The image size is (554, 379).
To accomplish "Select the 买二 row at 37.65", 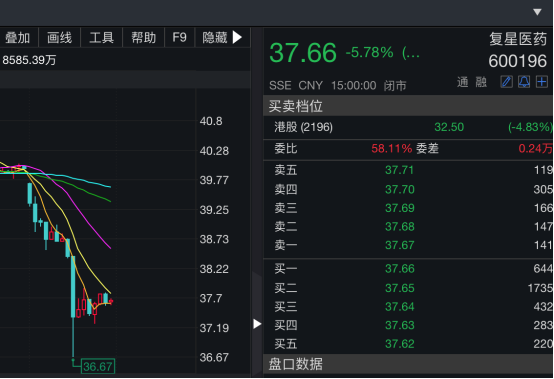I will pyautogui.click(x=408, y=288).
